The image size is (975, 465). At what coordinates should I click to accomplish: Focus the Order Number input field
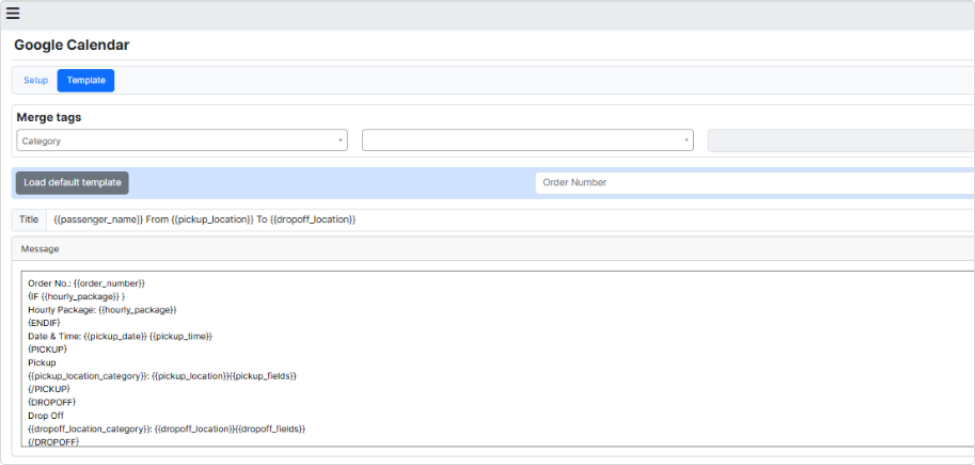(x=756, y=183)
